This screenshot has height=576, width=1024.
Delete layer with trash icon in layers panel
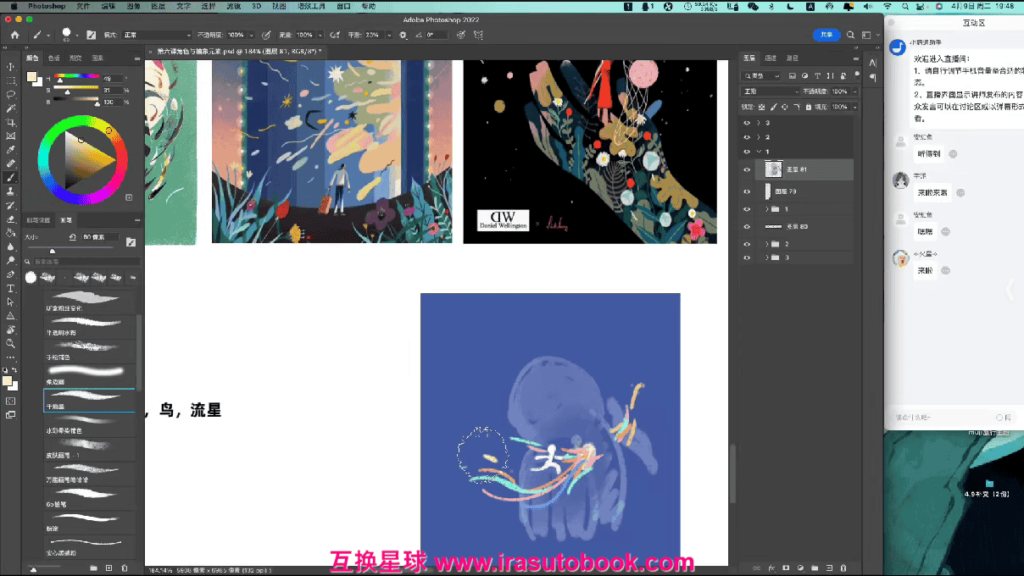844,568
